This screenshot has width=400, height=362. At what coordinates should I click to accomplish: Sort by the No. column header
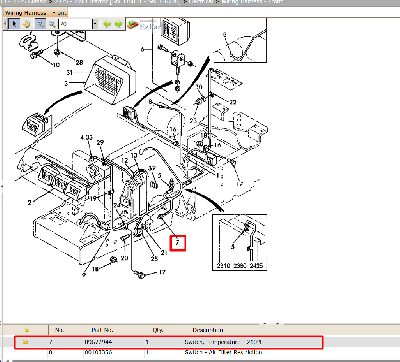click(60, 330)
